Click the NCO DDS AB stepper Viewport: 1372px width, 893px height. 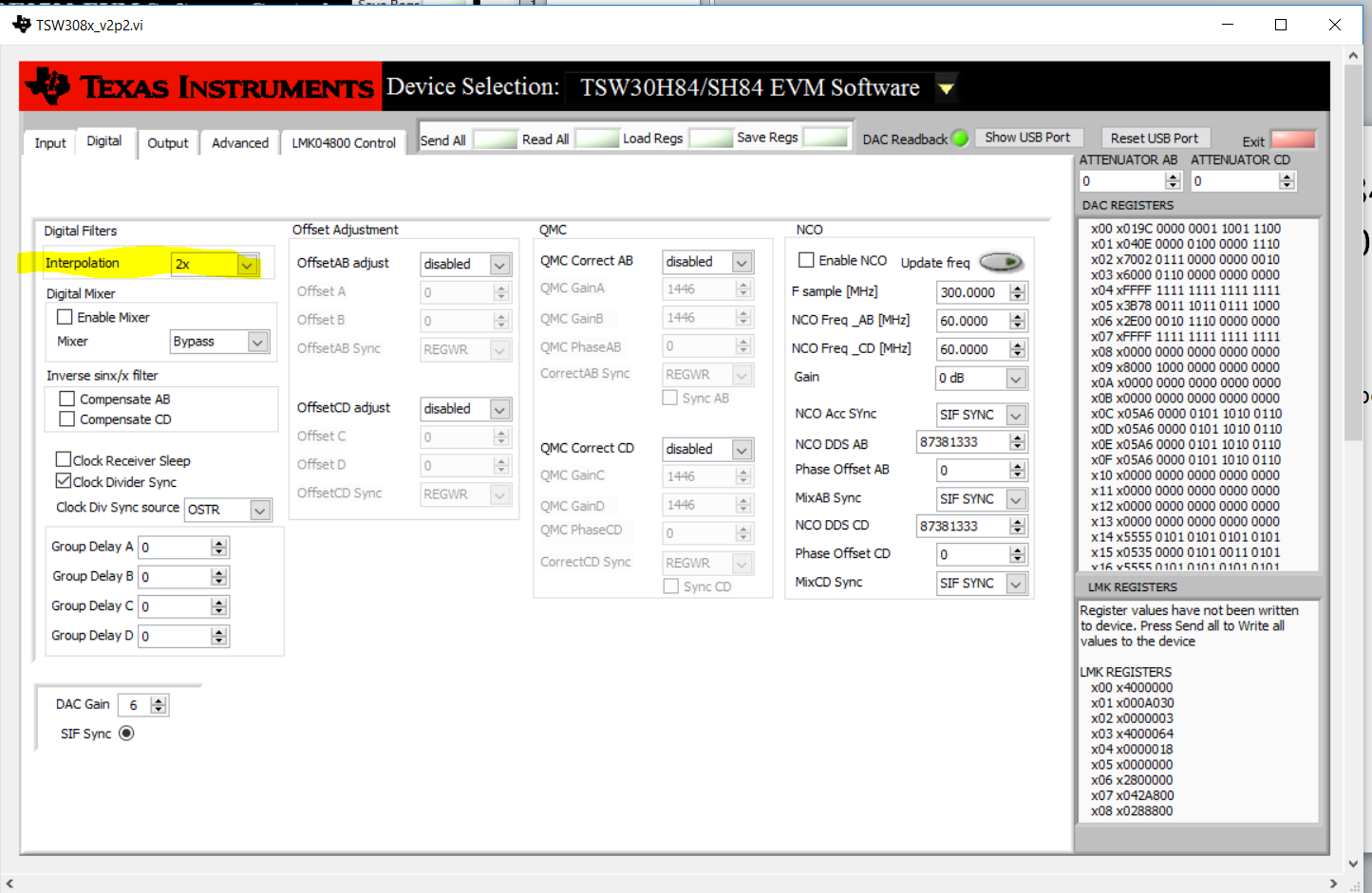1018,442
